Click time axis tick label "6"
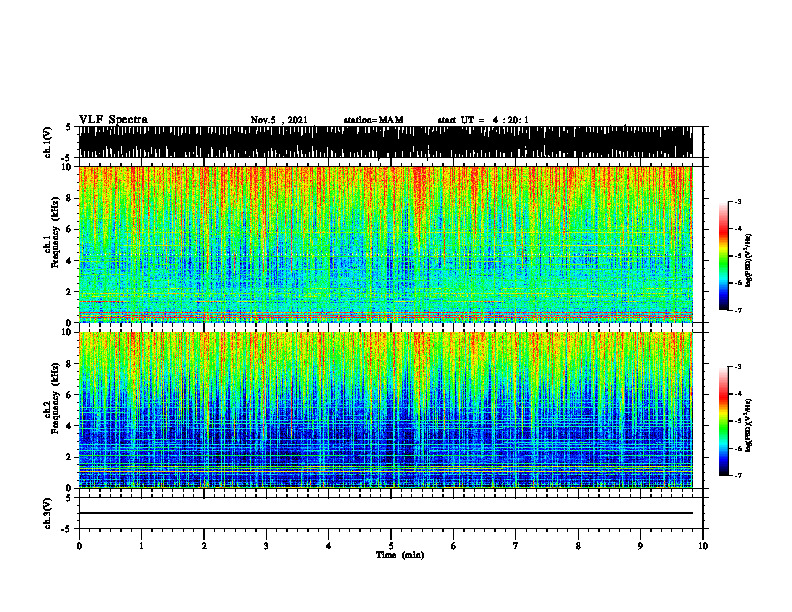The width and height of the screenshot is (792, 612). pyautogui.click(x=454, y=546)
